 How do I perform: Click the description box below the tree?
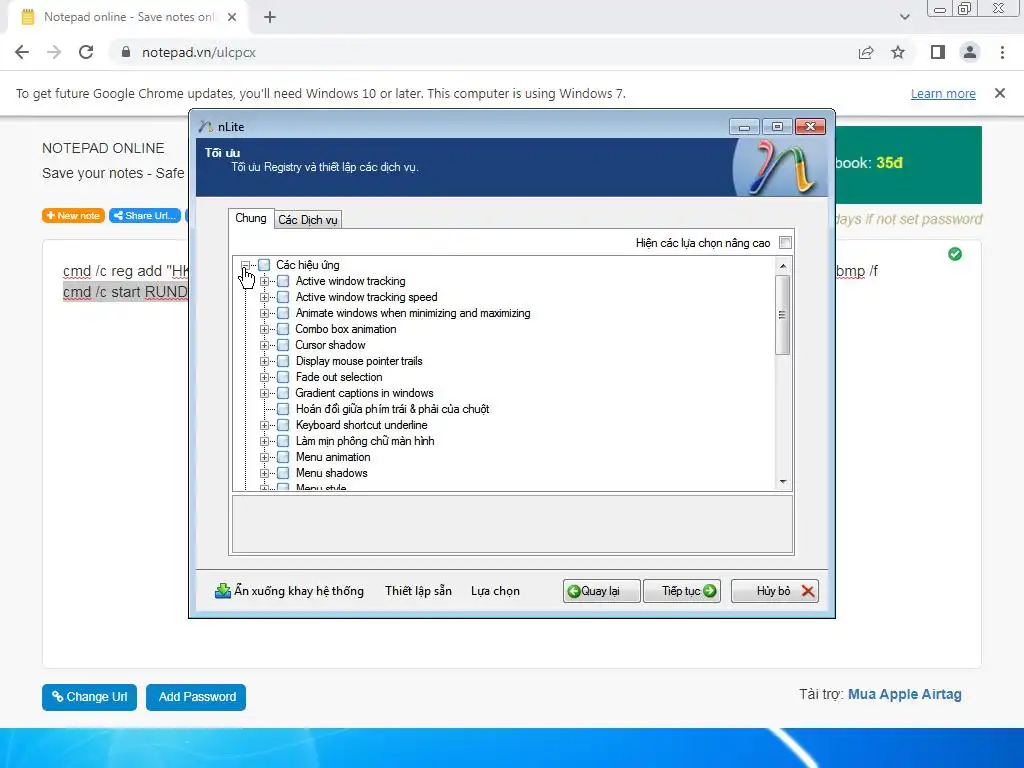513,524
